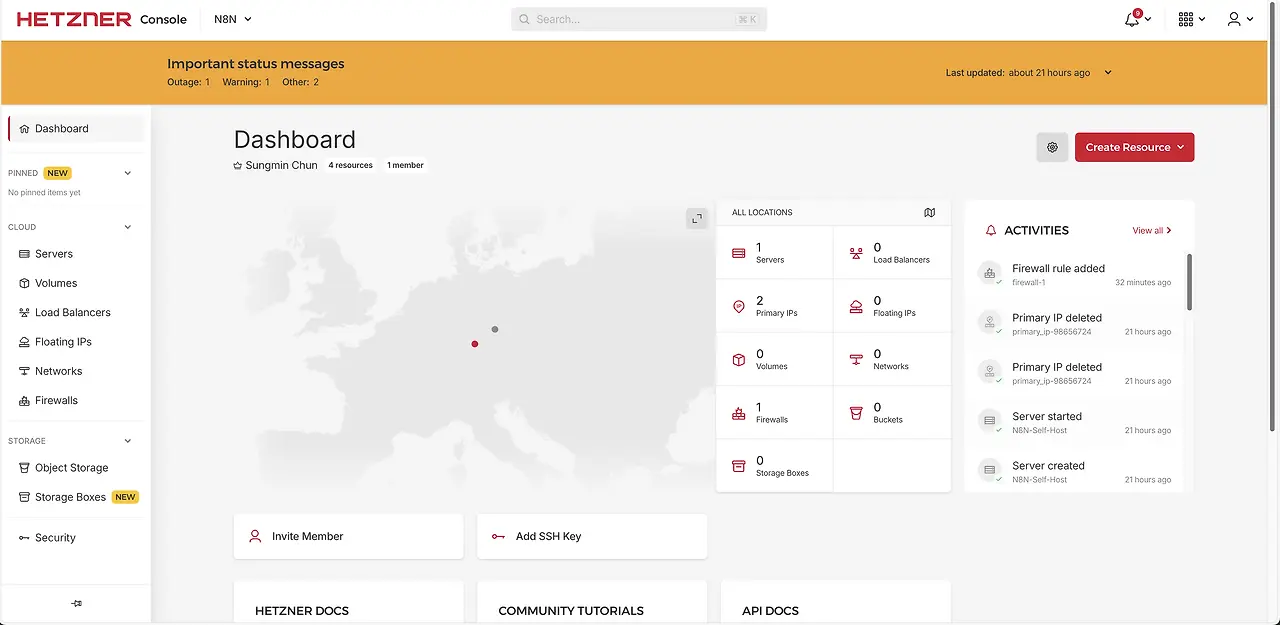Click the 4 resources badge

(x=351, y=165)
